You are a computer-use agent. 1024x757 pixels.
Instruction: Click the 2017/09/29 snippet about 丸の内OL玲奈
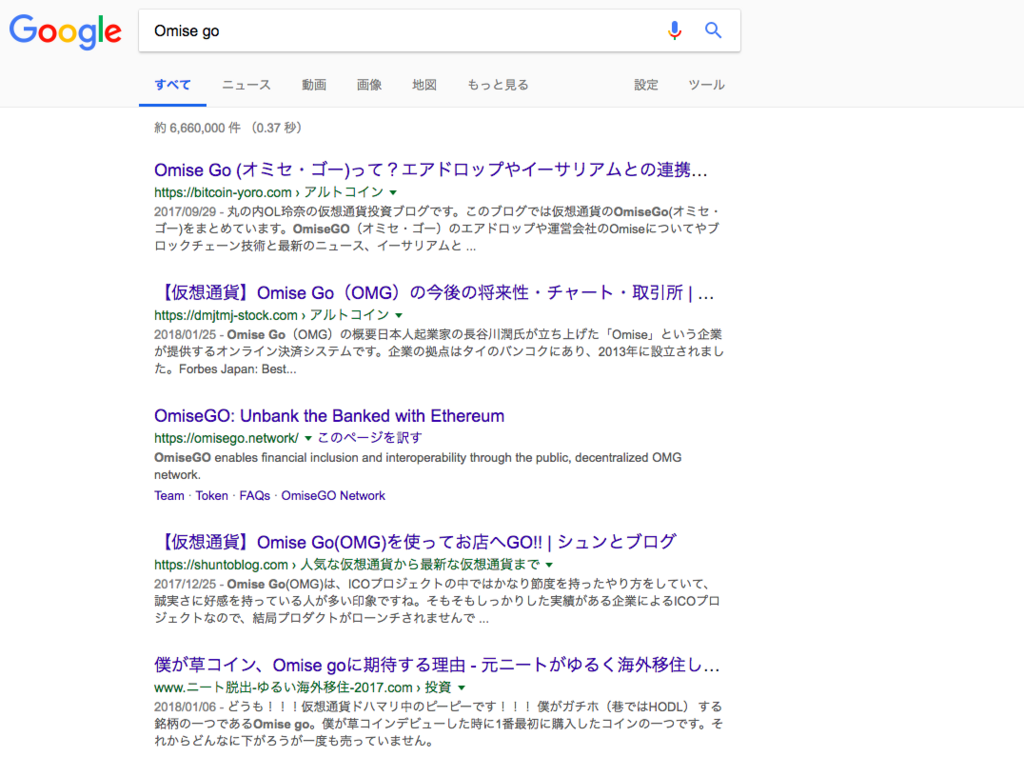tap(437, 229)
